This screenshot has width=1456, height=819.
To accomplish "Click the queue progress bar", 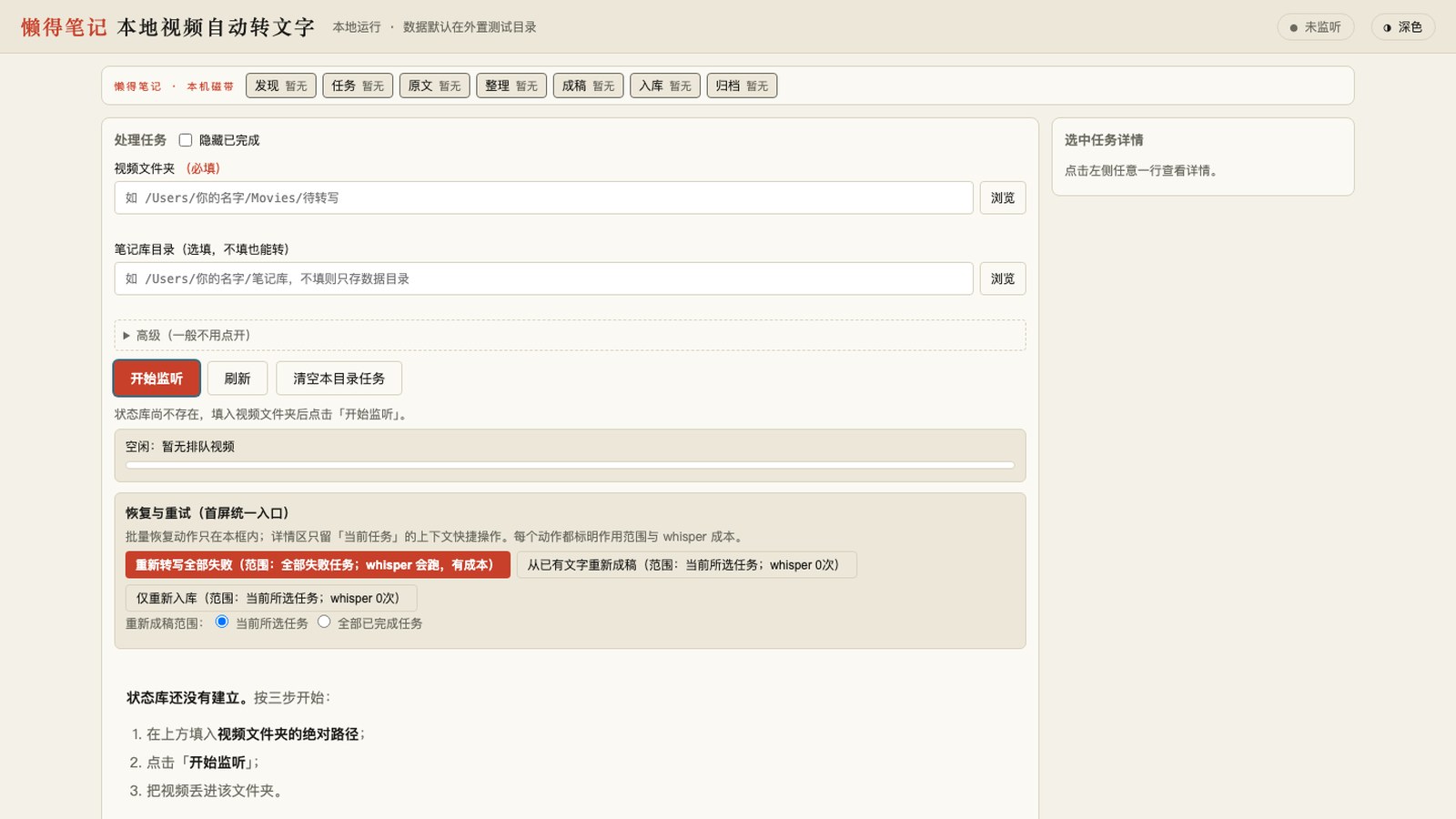I will (x=570, y=465).
